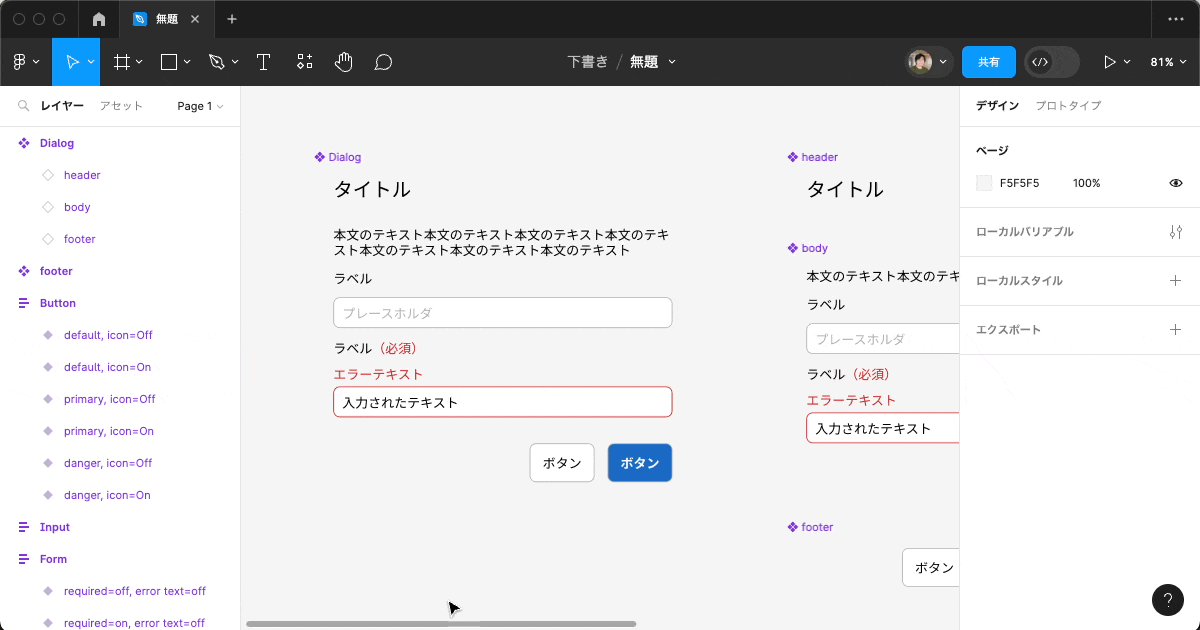Viewport: 1200px width, 630px height.
Task: Expand the shape tool dropdown chevron
Action: point(185,61)
